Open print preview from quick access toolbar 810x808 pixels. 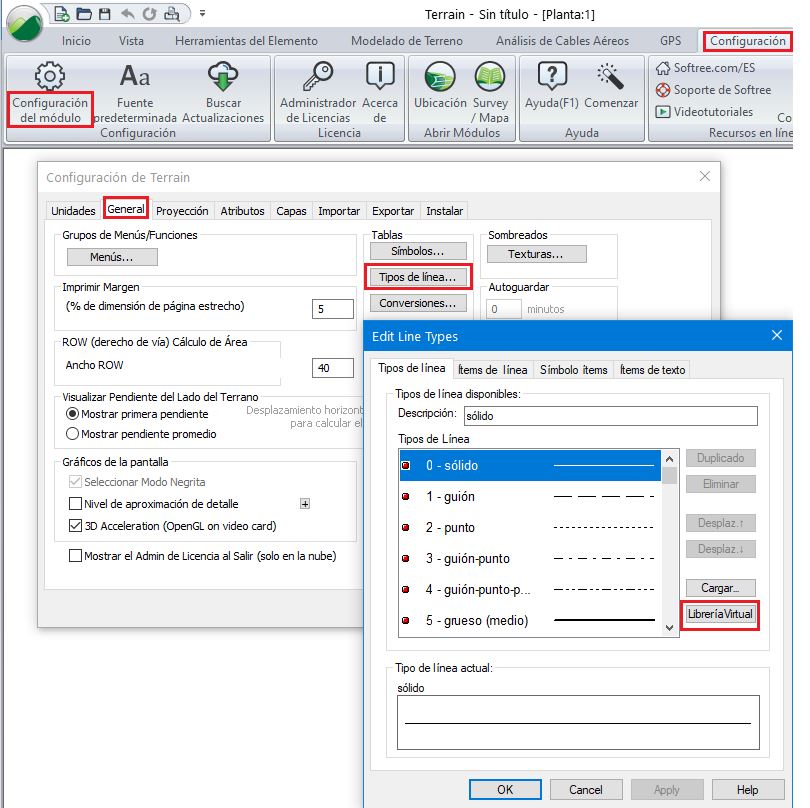coord(172,14)
